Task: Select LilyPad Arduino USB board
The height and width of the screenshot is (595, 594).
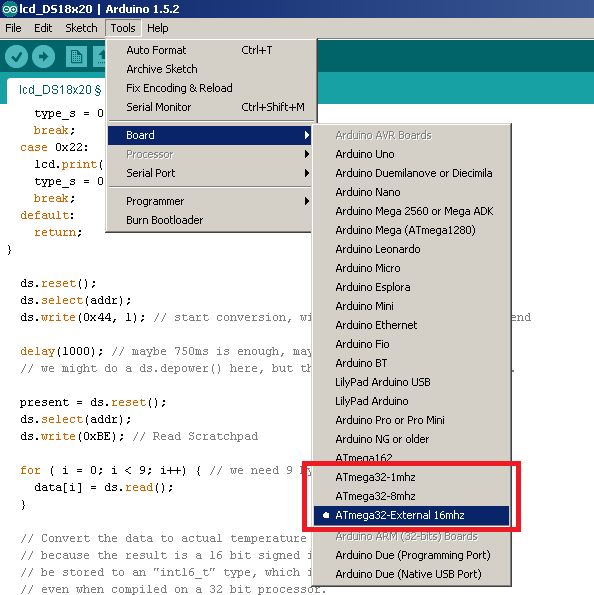Action: point(411,382)
